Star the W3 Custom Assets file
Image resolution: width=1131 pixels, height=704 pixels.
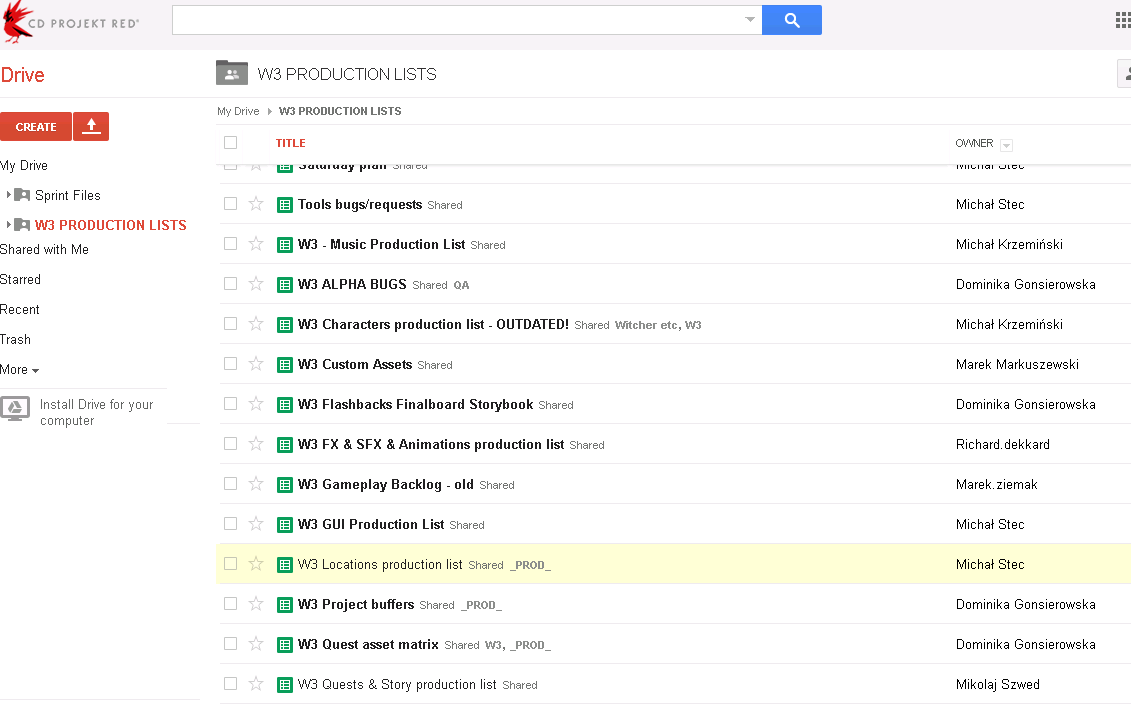pos(256,364)
